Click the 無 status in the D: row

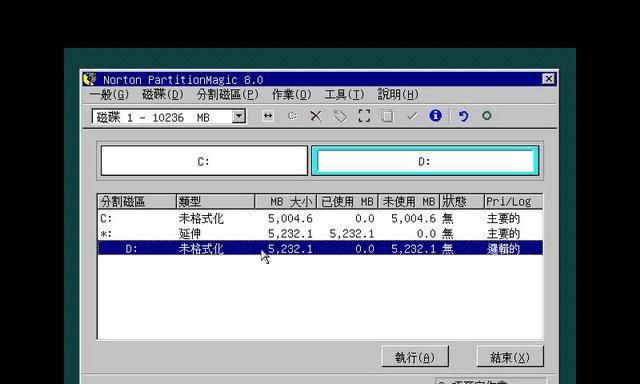448,249
